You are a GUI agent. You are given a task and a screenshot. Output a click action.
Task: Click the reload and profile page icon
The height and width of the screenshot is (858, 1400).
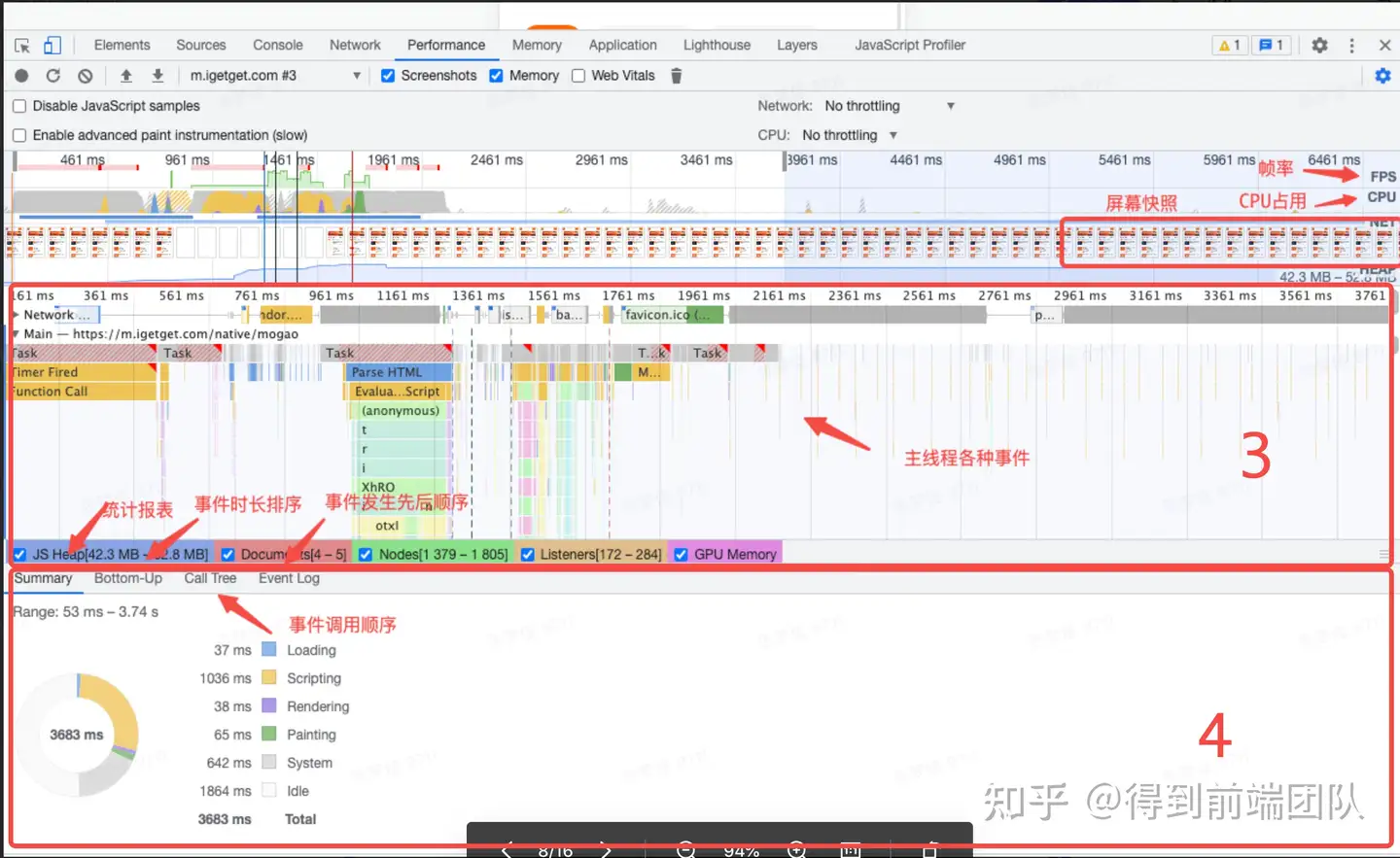pyautogui.click(x=53, y=76)
